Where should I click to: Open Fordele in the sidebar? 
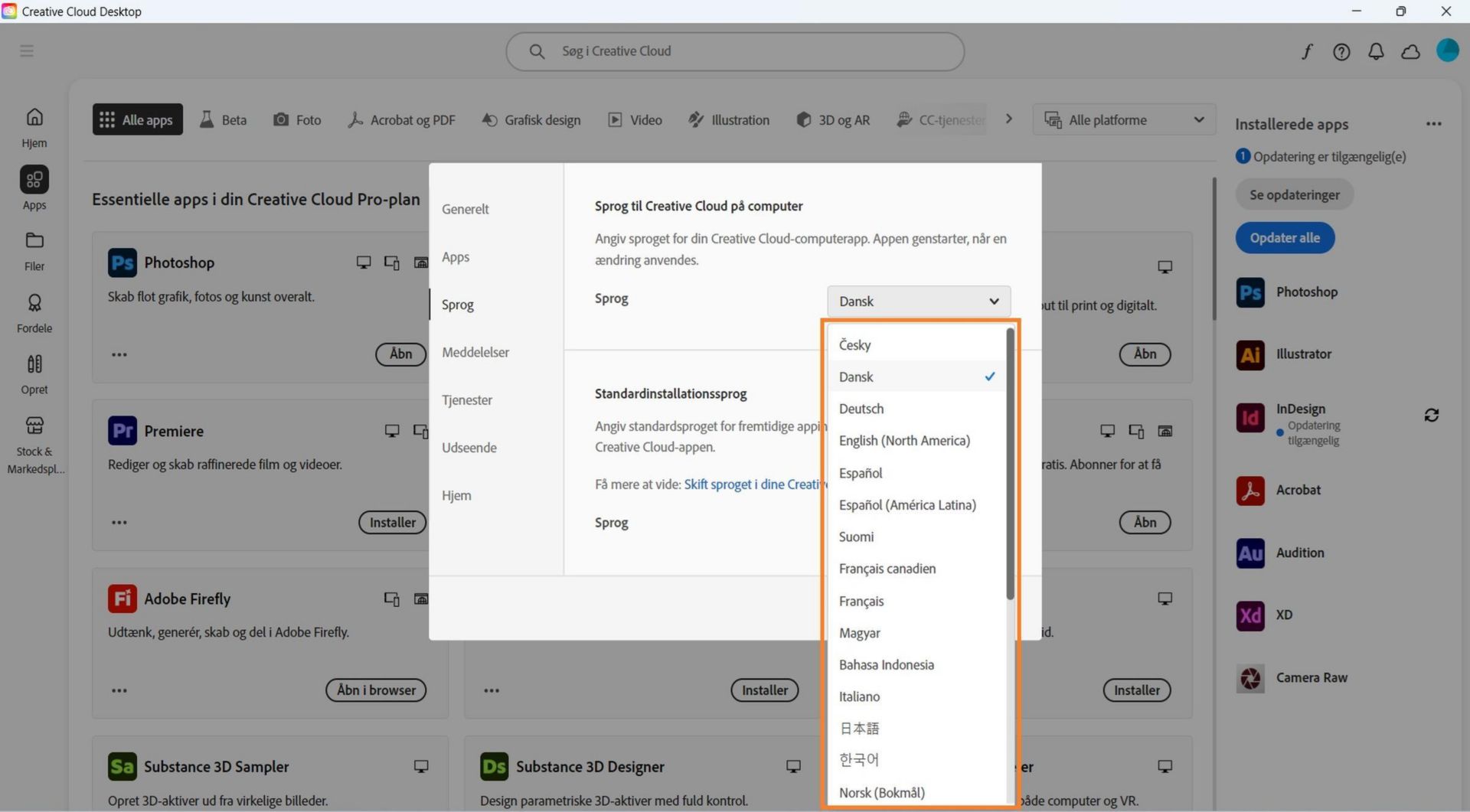click(x=34, y=313)
